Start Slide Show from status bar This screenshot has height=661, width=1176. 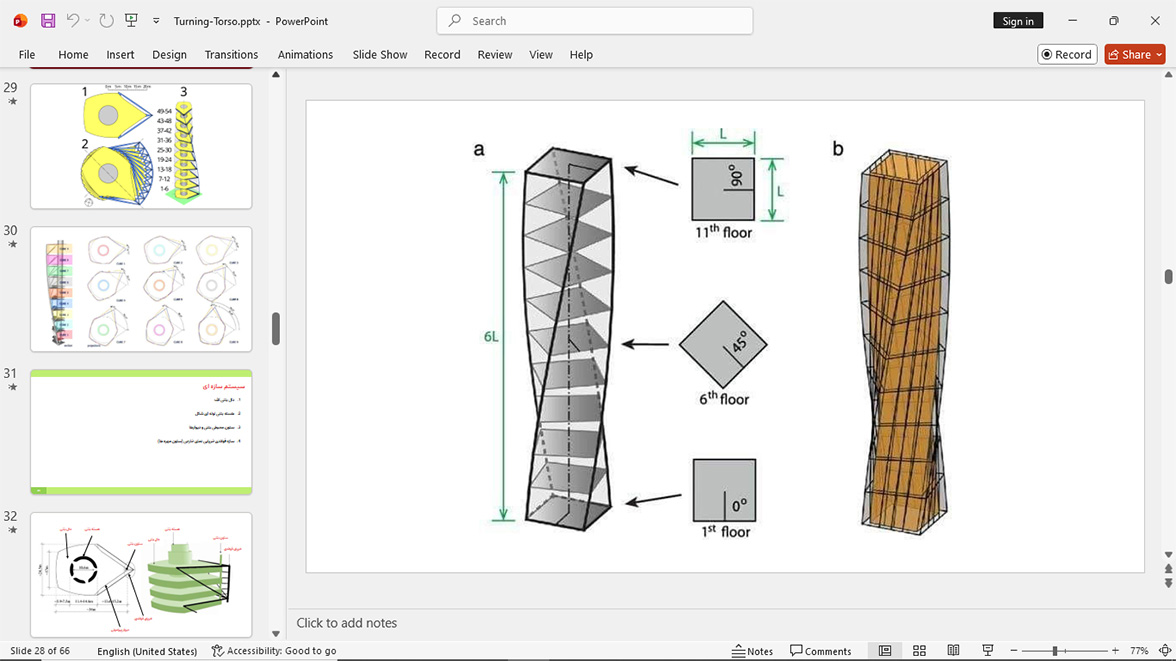[988, 650]
